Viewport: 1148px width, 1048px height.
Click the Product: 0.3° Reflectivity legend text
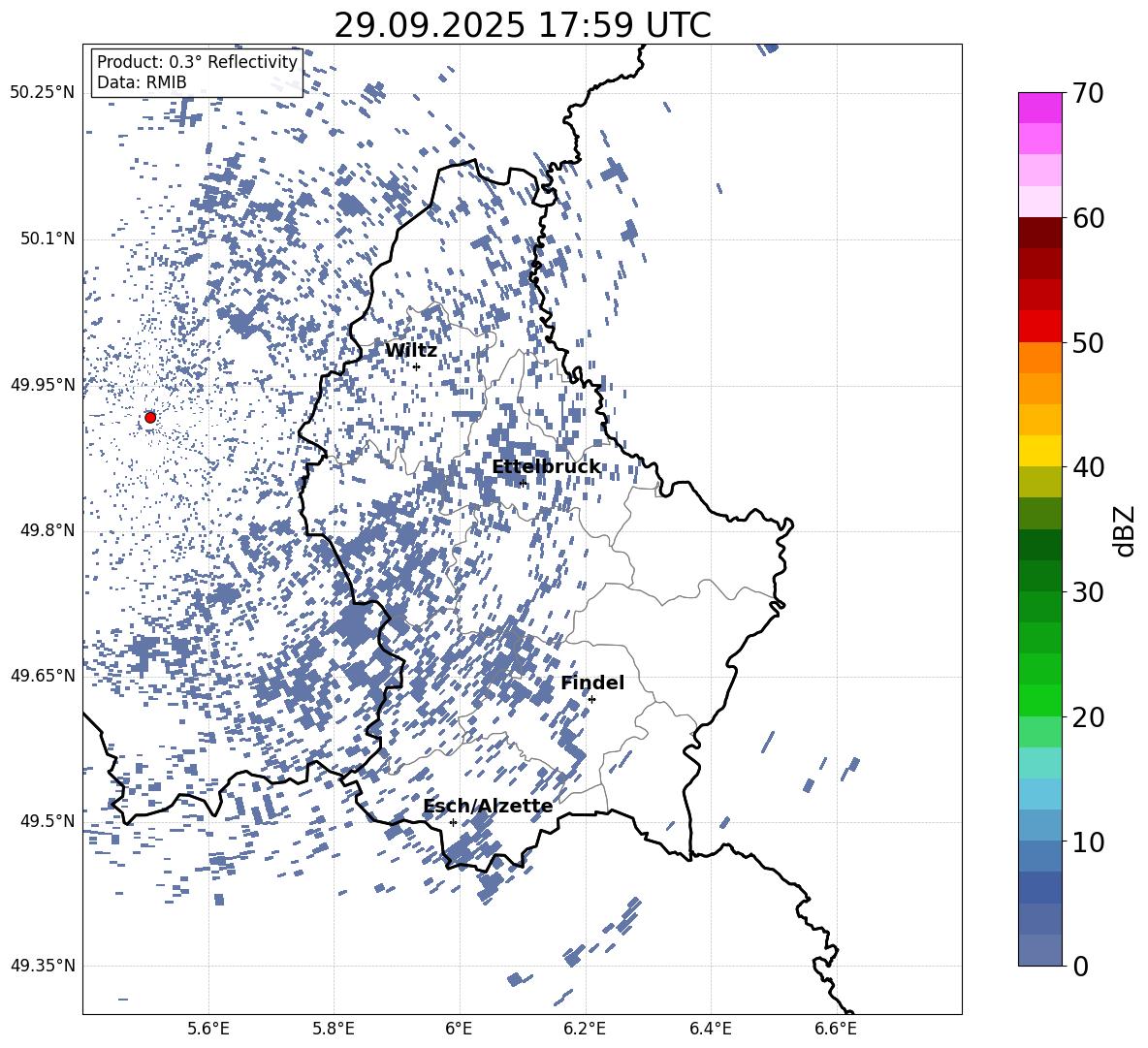tap(197, 62)
